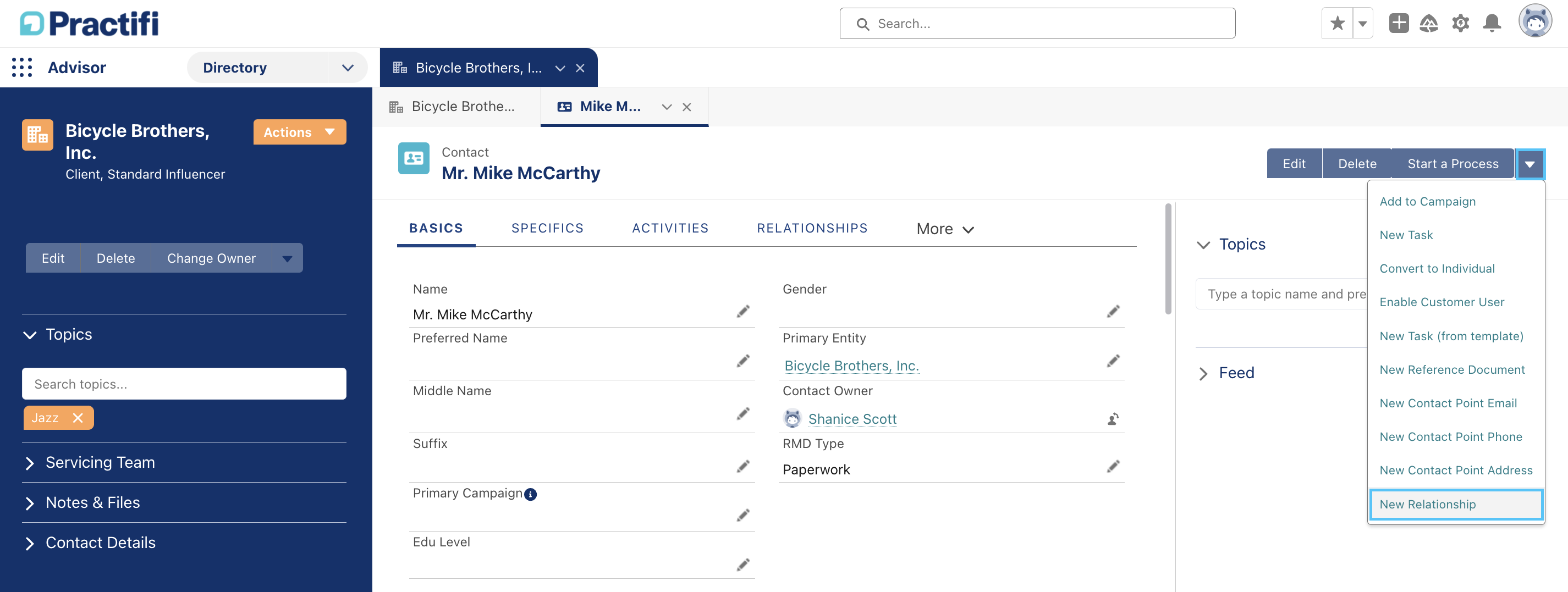Remove the Jazz topic tag
Viewport: 1568px width, 592px height.
point(78,418)
